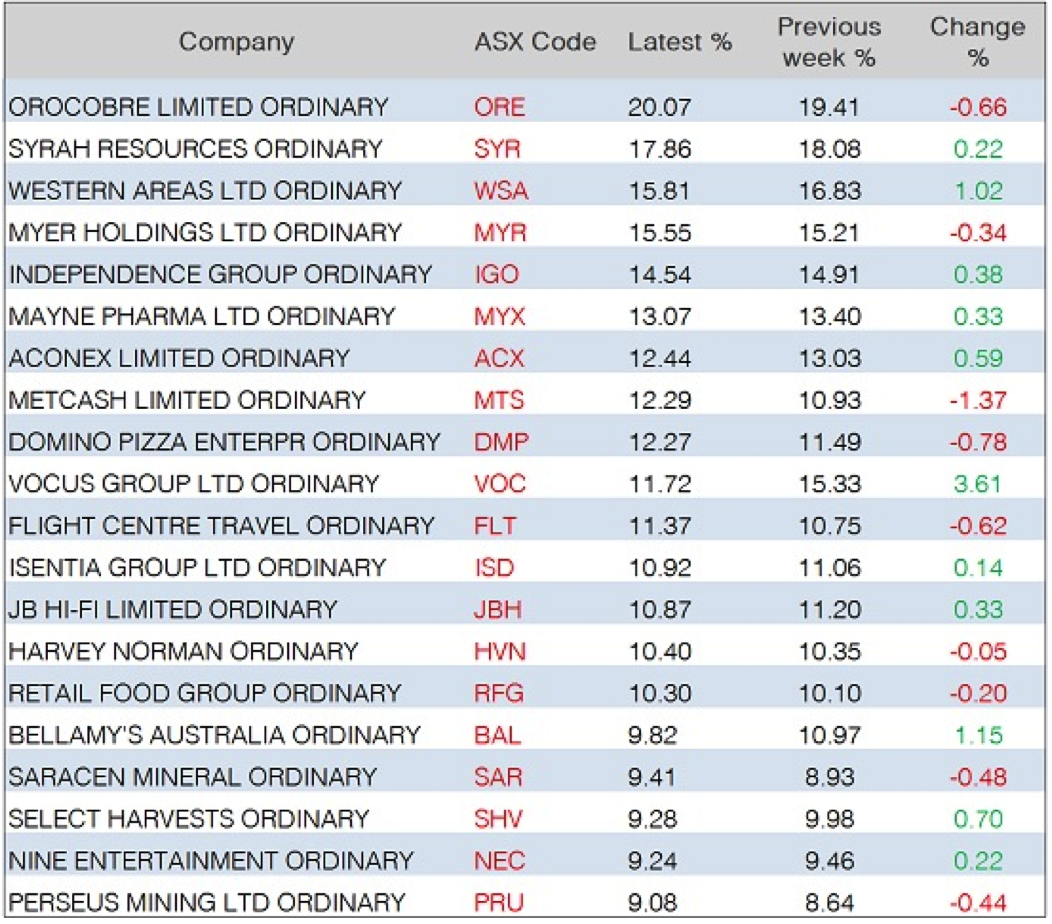
Task: Click the METCASH LIMITED ORDINARY company name
Action: click(x=187, y=401)
